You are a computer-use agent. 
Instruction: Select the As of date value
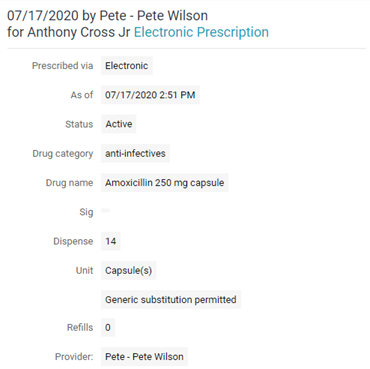coord(150,95)
